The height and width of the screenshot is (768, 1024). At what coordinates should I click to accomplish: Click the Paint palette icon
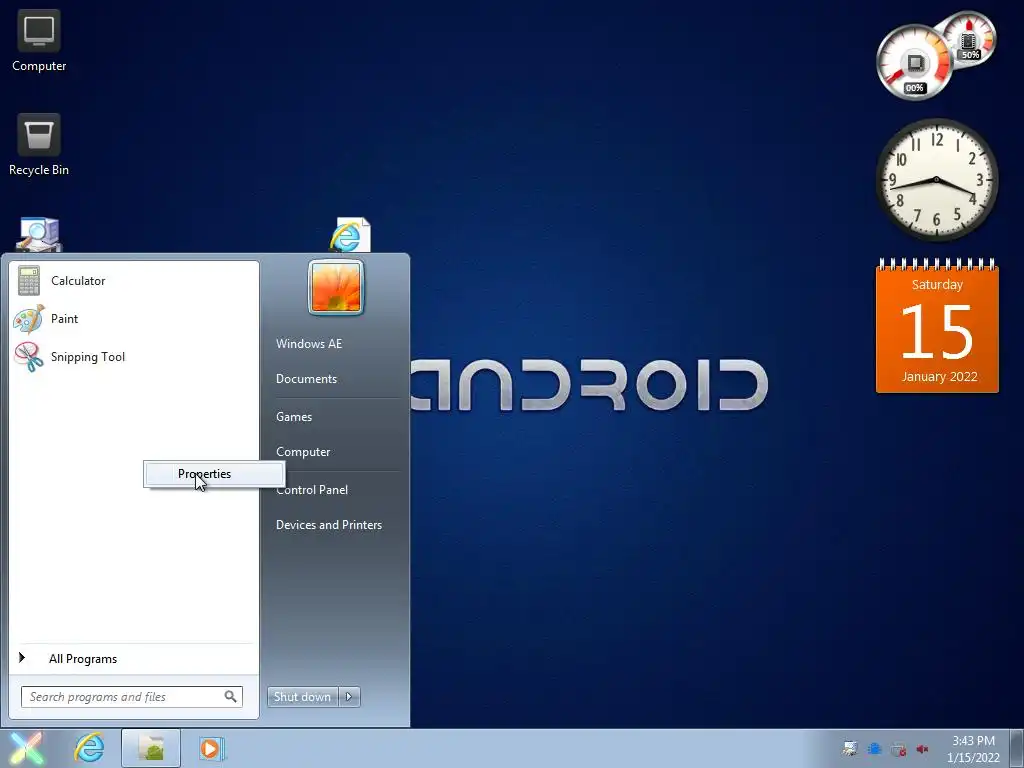(29, 319)
